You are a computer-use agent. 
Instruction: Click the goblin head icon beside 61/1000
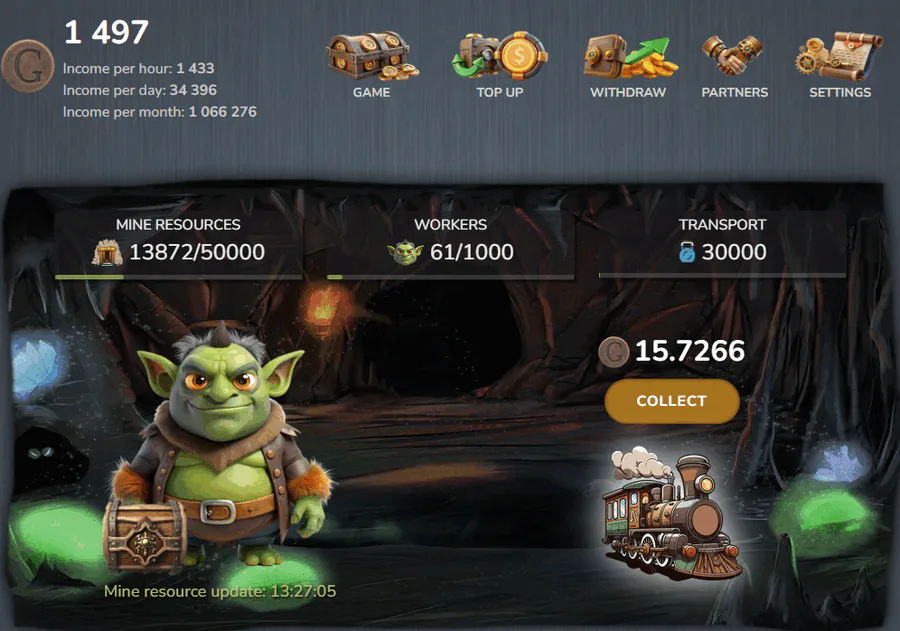[x=405, y=253]
